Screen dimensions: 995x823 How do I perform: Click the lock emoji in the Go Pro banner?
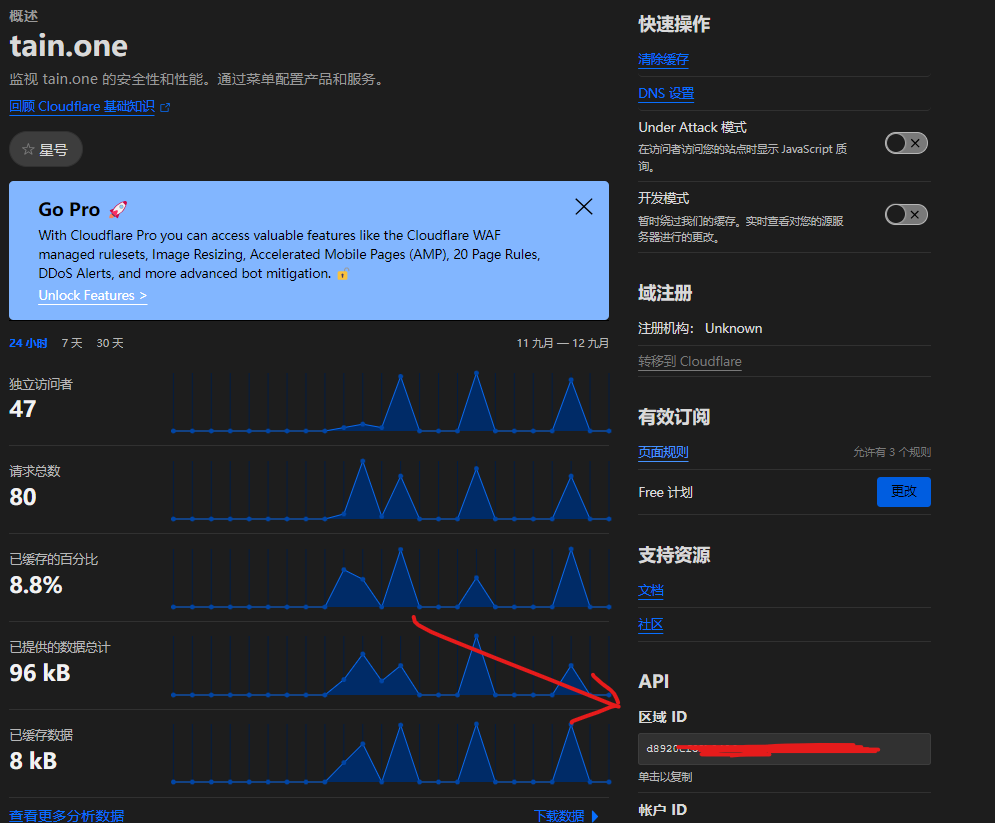pos(343,274)
